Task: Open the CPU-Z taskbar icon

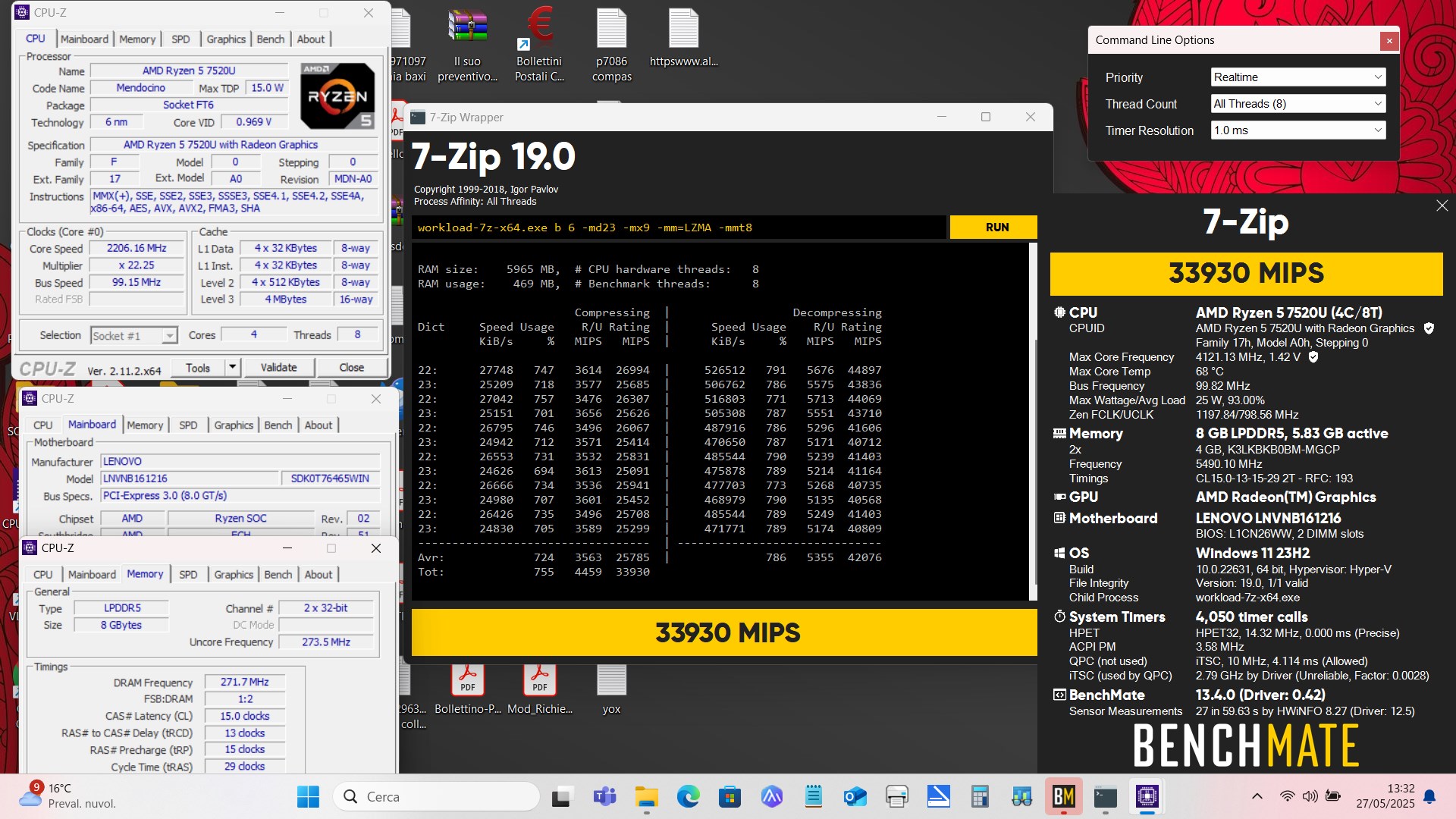Action: pos(1147,796)
